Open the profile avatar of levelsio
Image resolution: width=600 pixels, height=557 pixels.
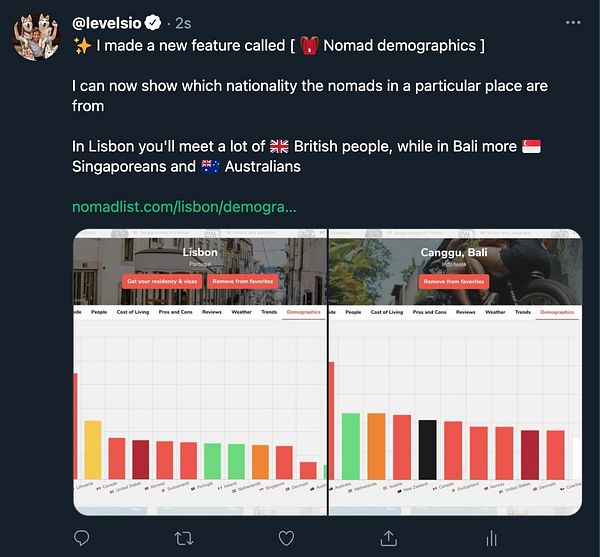pyautogui.click(x=36, y=36)
